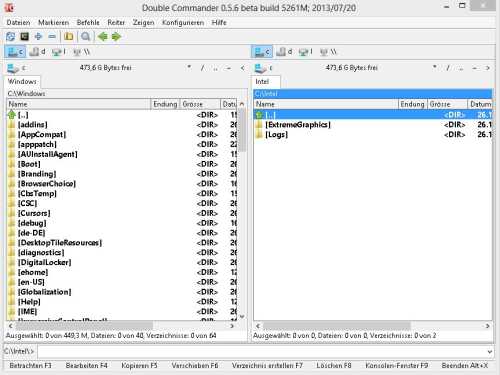Viewport: 500px width, 375px height.
Task: Click the yellow folder toolbar icon
Action: pos(69,36)
